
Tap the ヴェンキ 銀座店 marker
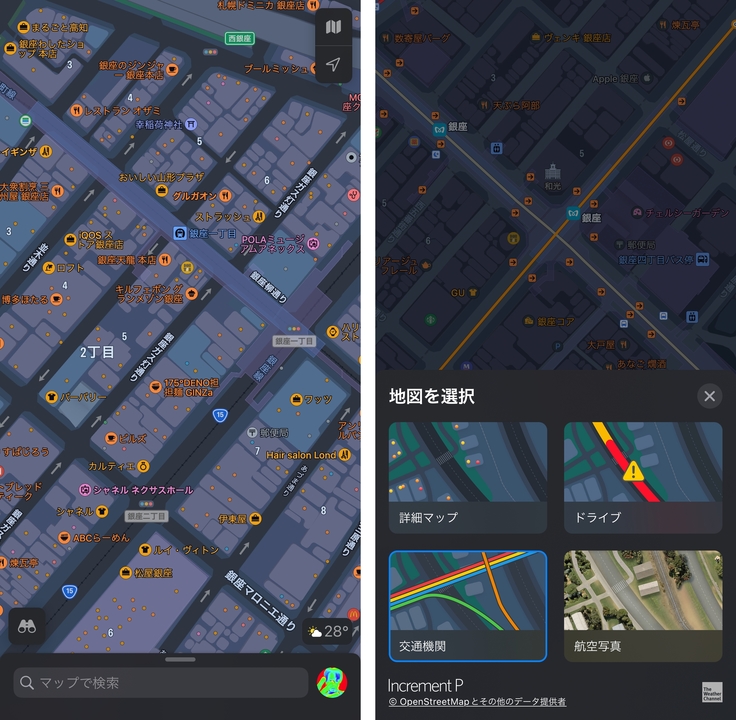[536, 37]
